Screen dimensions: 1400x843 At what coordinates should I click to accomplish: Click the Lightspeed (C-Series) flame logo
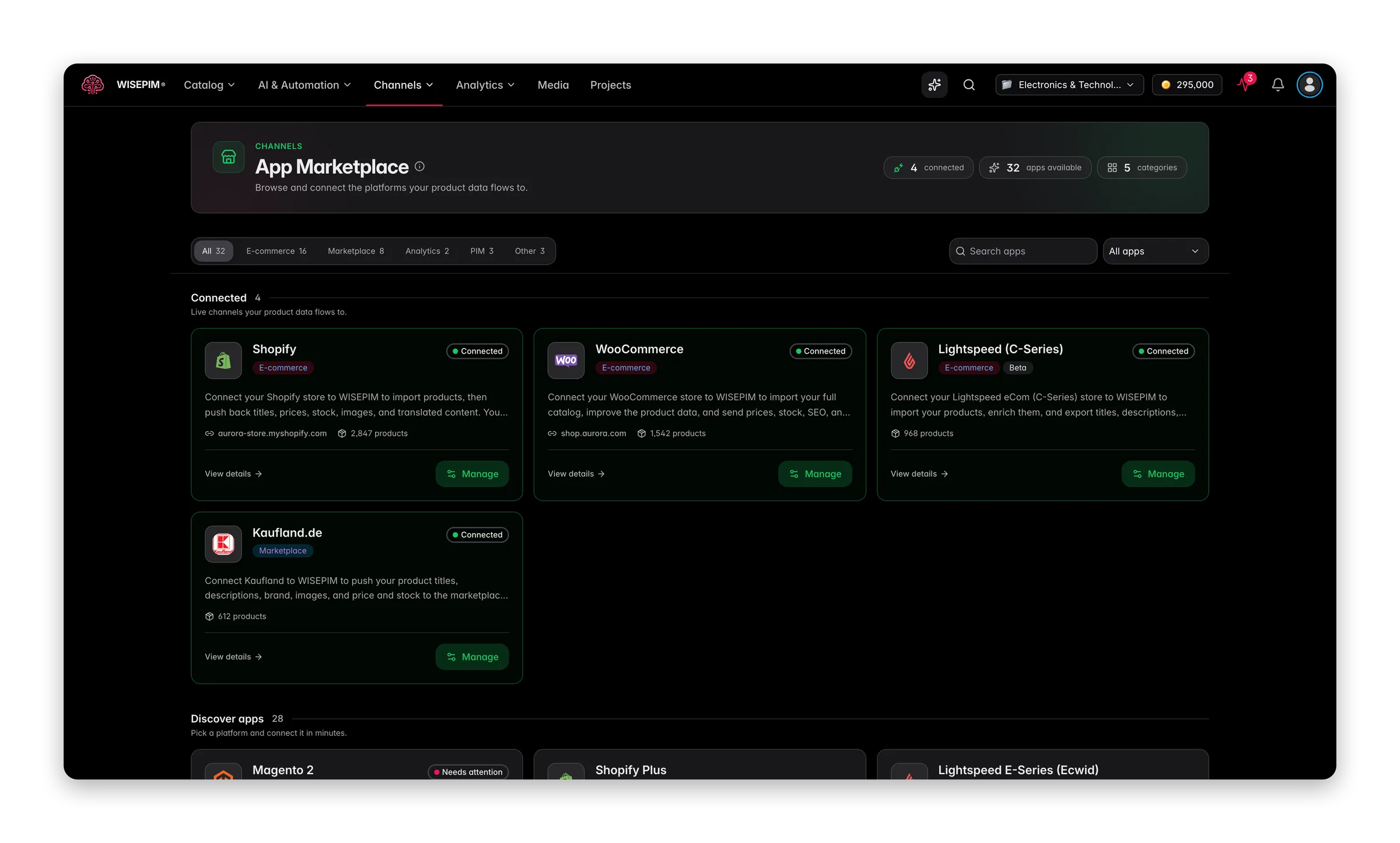[x=909, y=360]
